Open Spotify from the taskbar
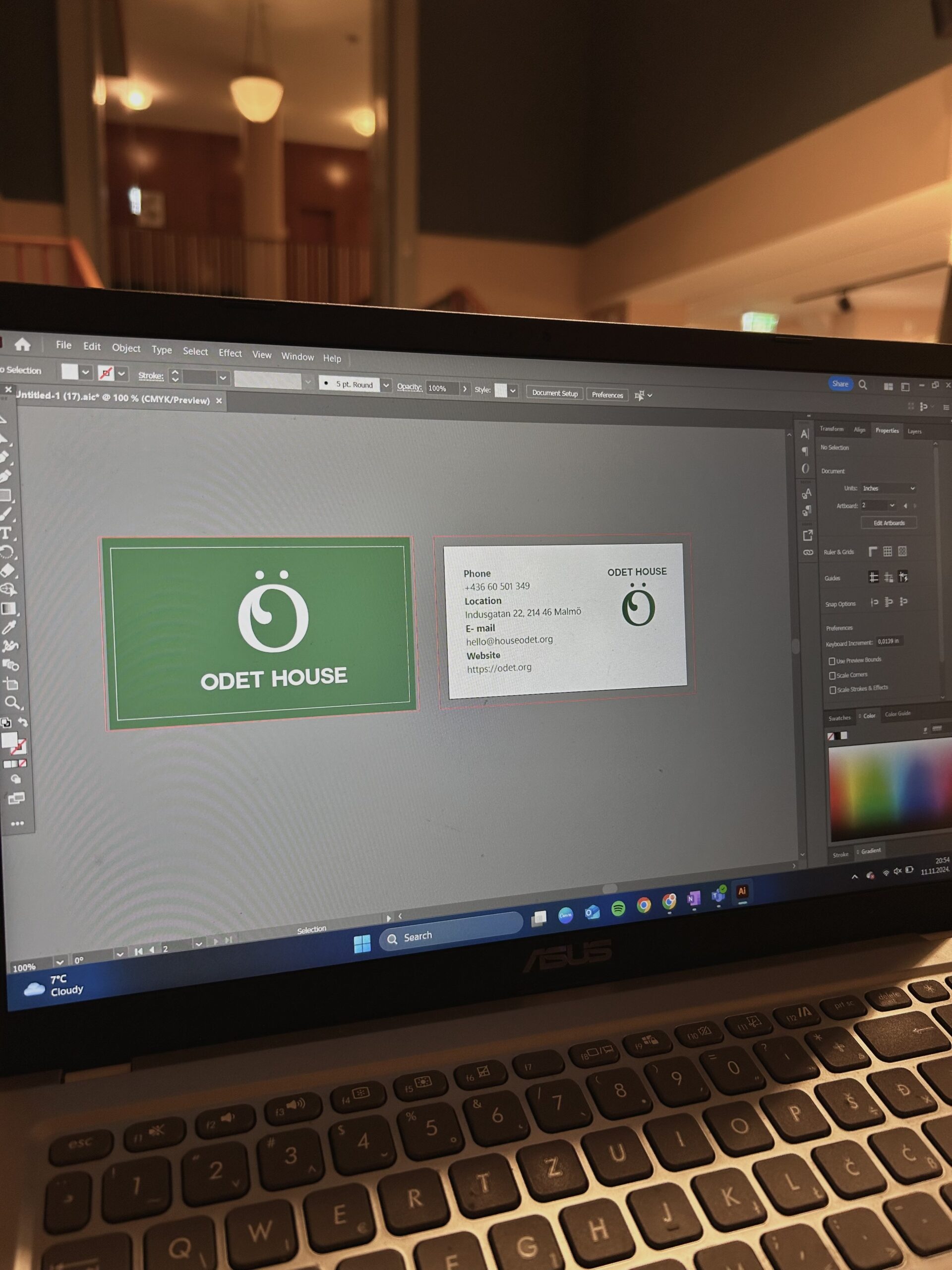Screen dimensions: 952x1270 point(618,909)
